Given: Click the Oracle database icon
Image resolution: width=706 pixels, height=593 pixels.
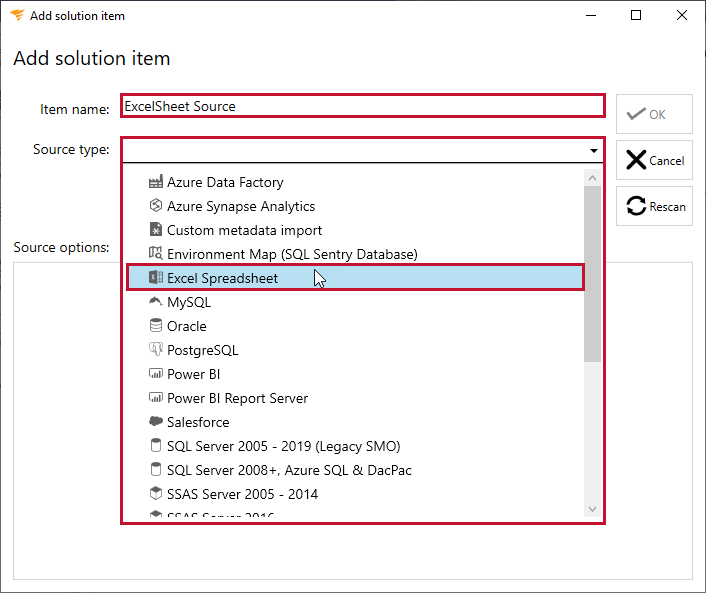Looking at the screenshot, I should click(155, 325).
